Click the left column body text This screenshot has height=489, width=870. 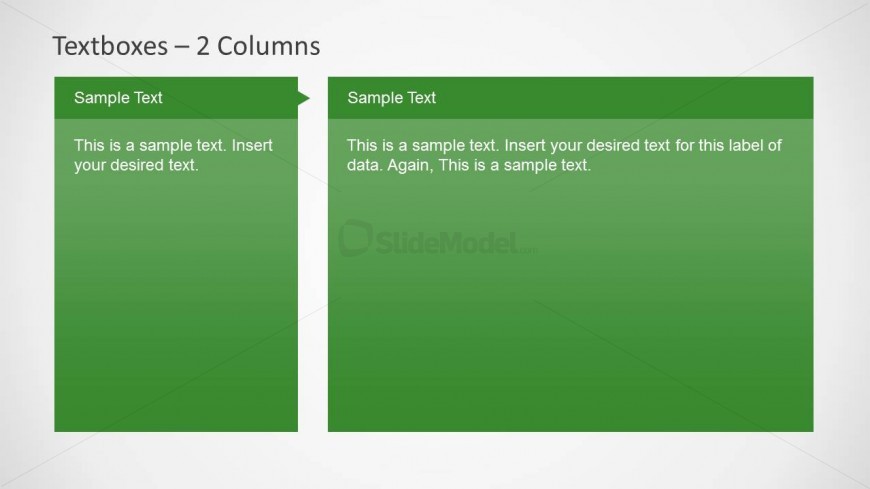point(173,155)
